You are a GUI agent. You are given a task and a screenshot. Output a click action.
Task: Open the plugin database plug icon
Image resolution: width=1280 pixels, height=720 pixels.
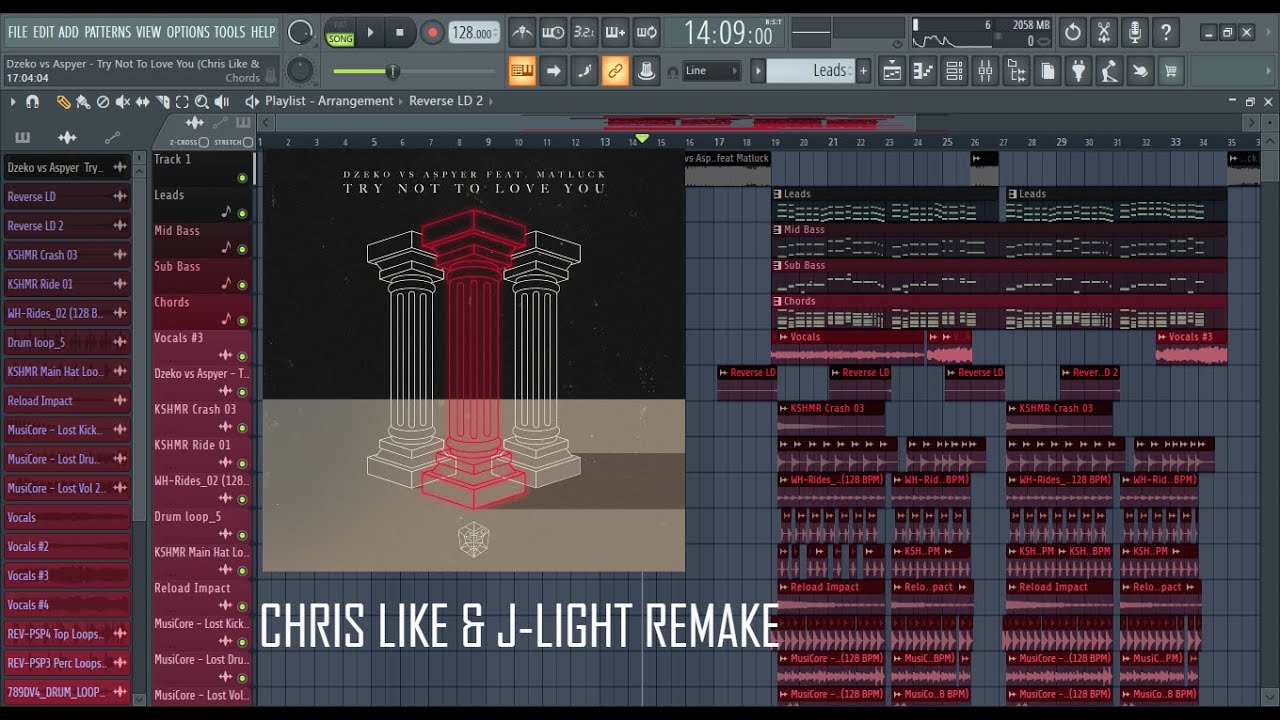[1078, 70]
